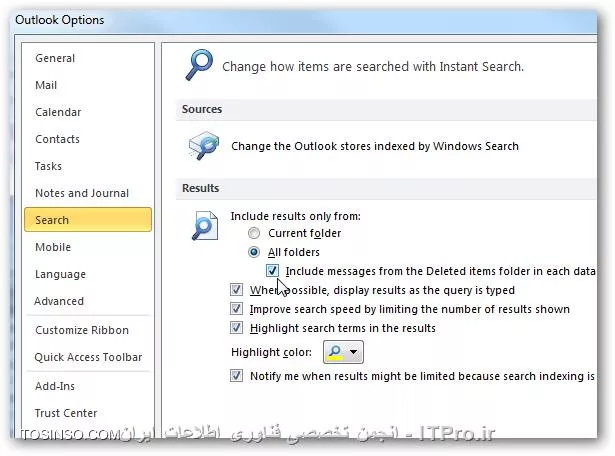Click the Highlight color label
615x456 pixels.
(271, 352)
